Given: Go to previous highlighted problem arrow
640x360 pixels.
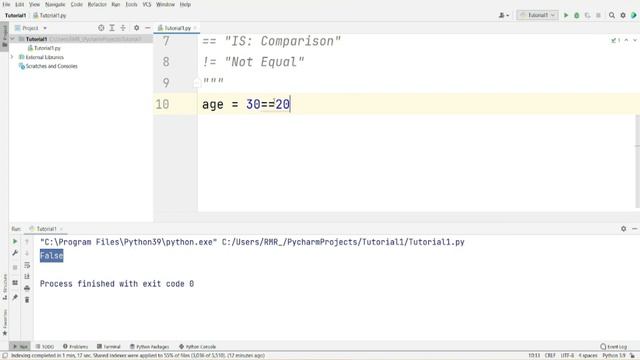Looking at the screenshot, I should (626, 40).
